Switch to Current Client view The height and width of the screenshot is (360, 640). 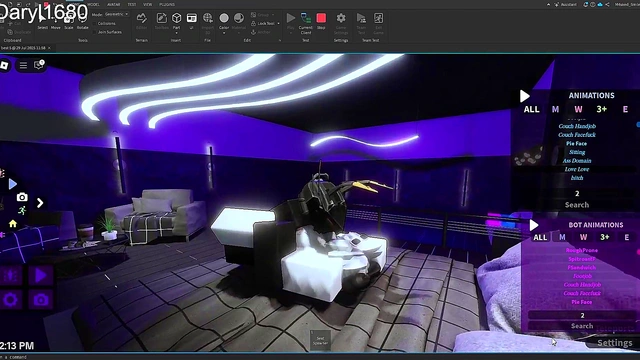(x=306, y=23)
